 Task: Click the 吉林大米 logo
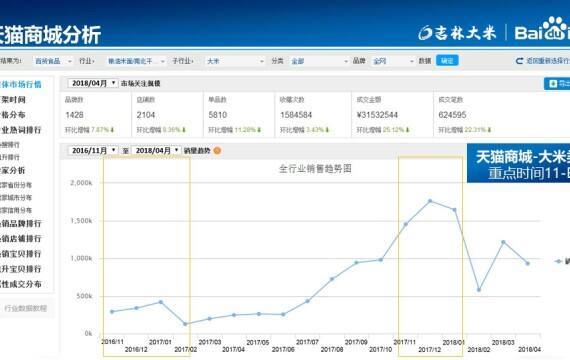(457, 33)
